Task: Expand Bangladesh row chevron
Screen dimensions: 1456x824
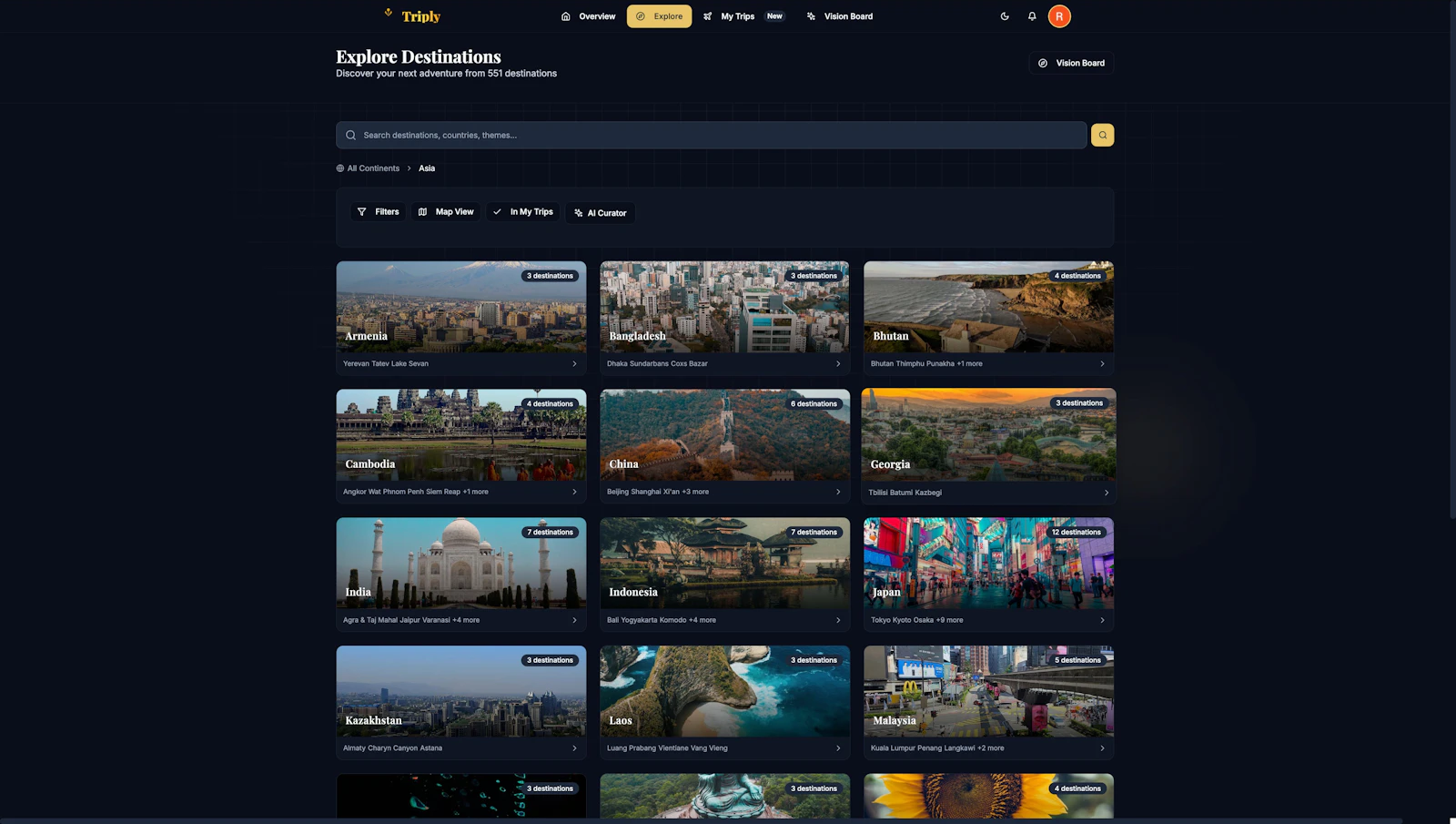Action: (838, 364)
